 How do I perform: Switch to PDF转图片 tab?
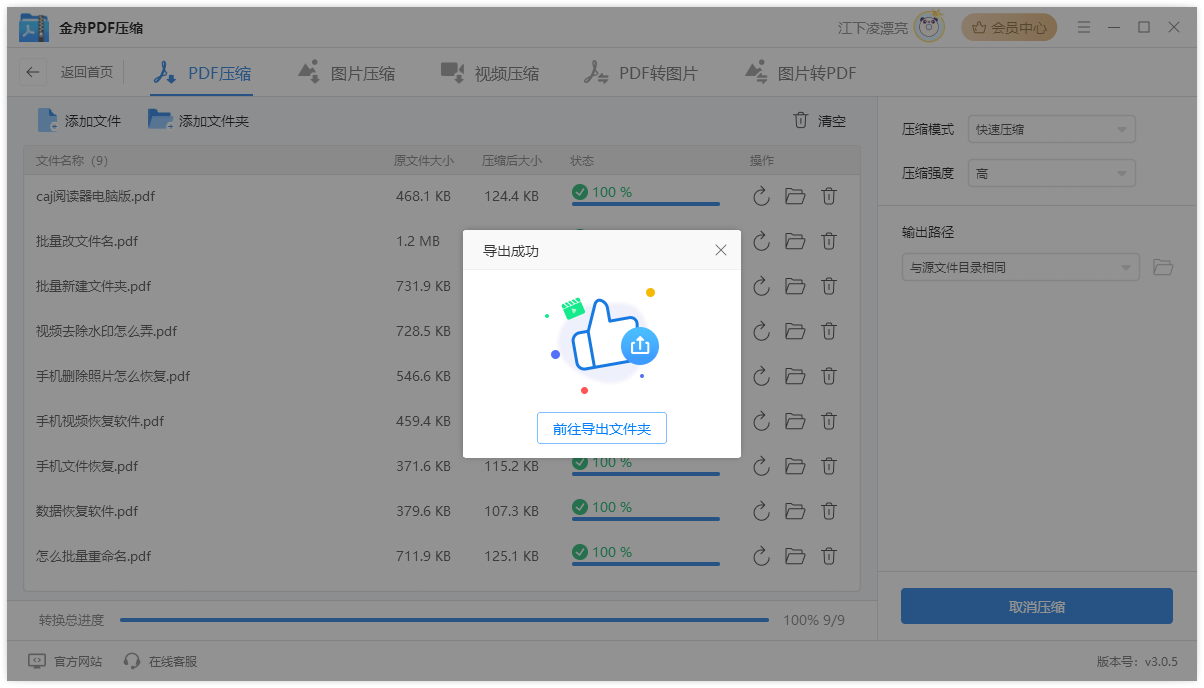point(641,73)
